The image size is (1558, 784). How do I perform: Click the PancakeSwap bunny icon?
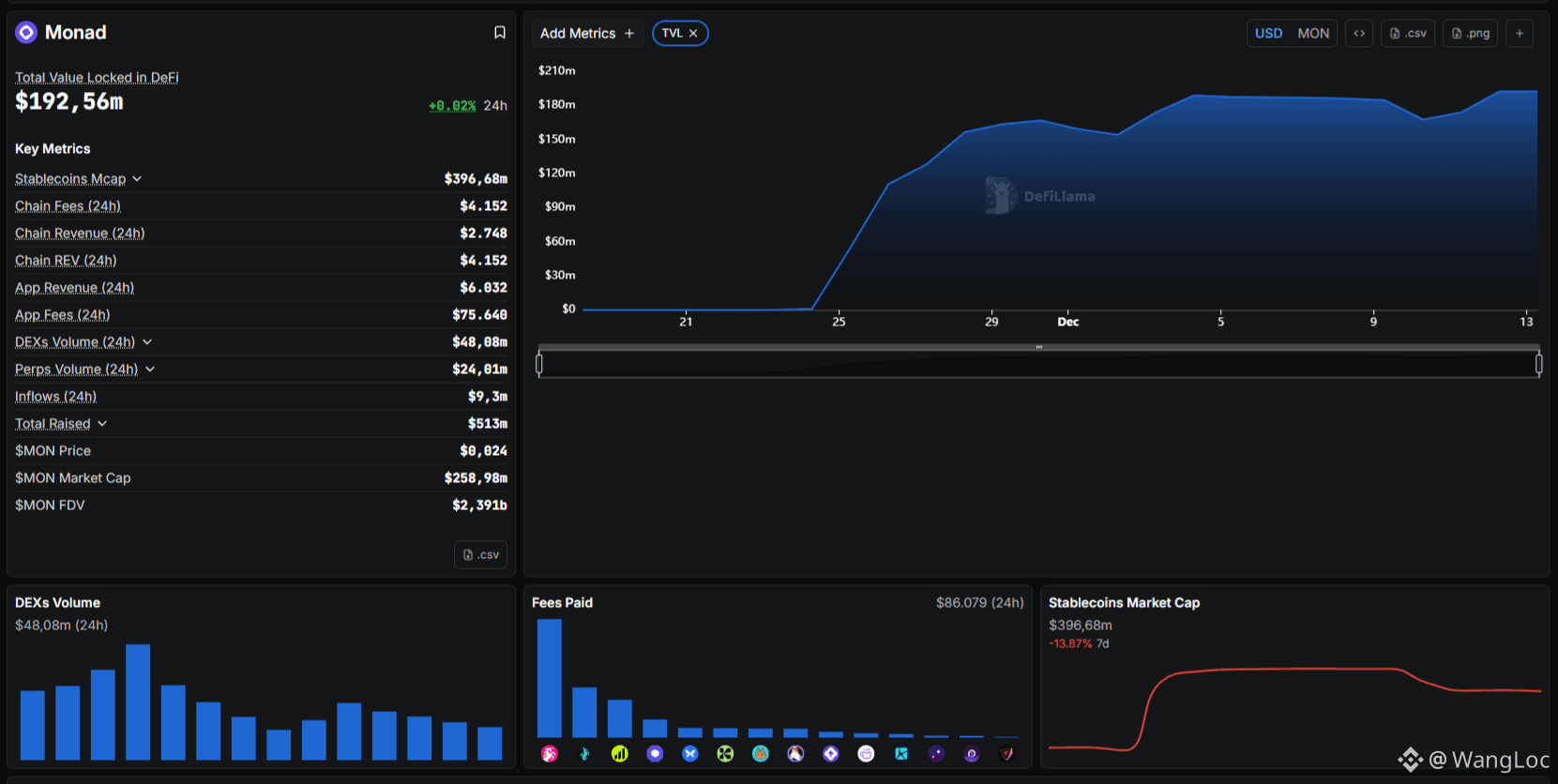tap(761, 754)
